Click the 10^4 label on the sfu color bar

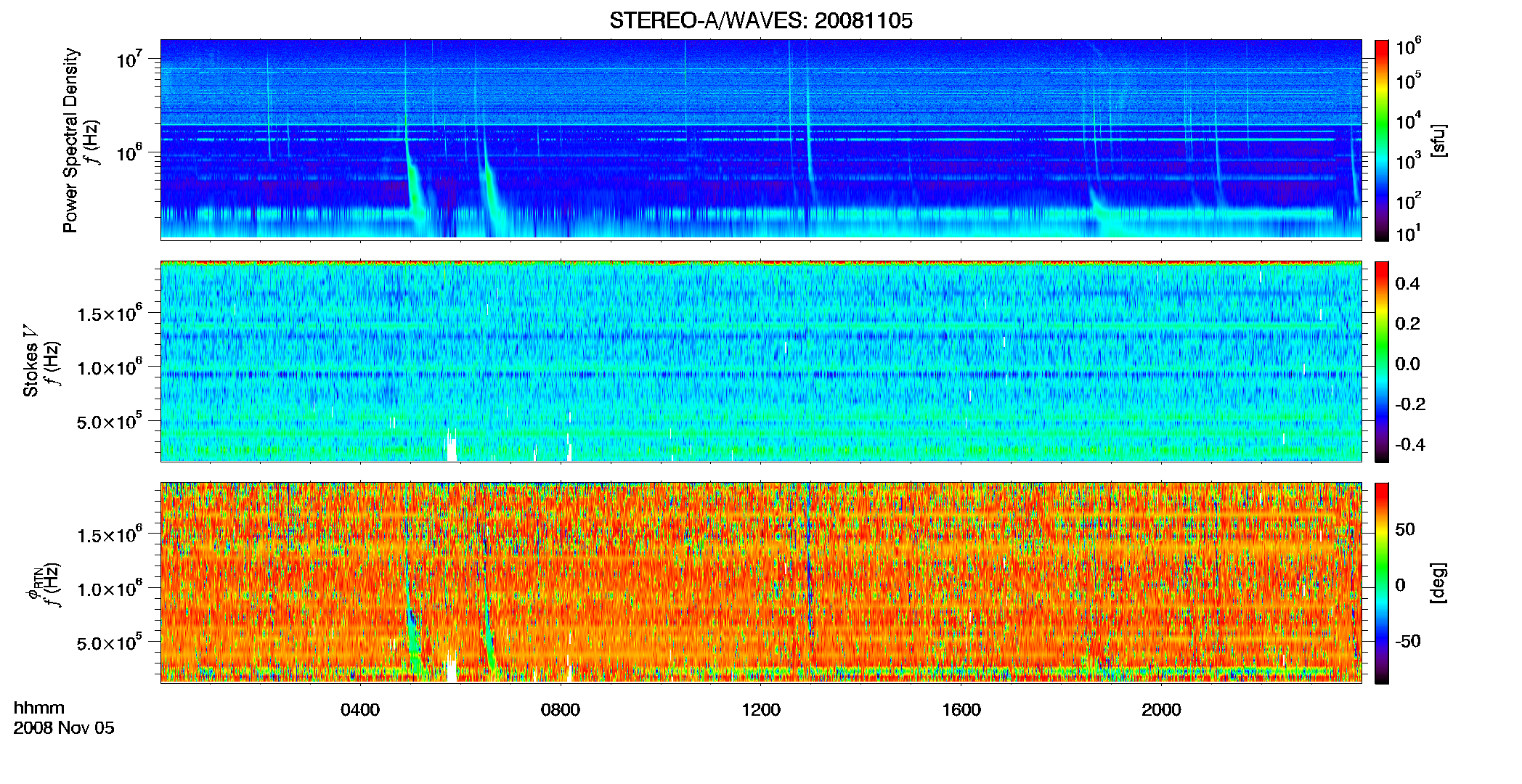tap(1409, 121)
